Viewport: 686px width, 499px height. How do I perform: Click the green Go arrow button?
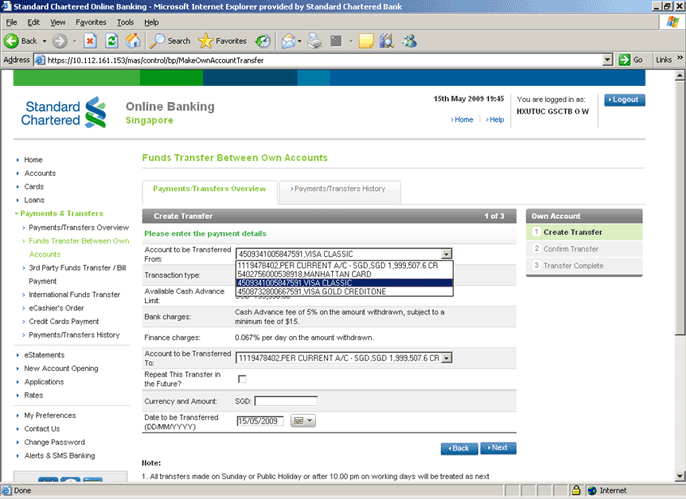[x=624, y=60]
